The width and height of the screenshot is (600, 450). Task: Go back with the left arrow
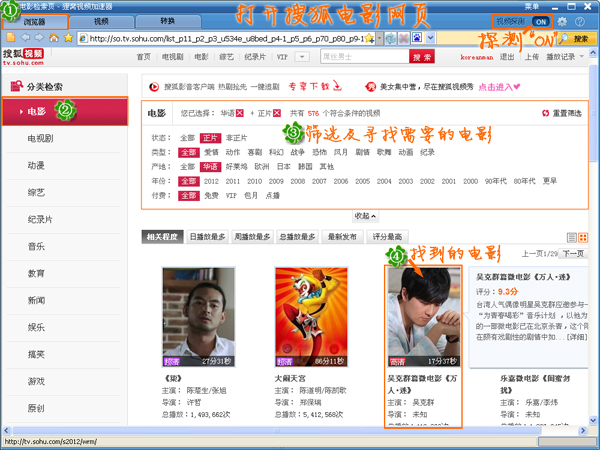point(25,38)
